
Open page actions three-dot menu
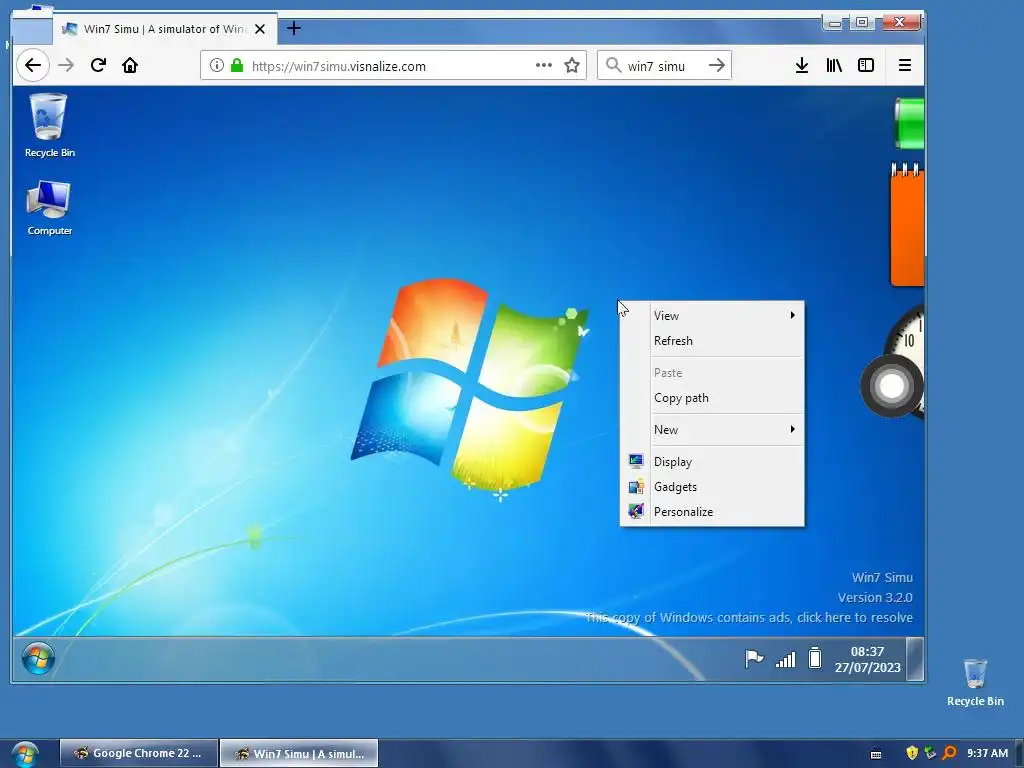(543, 65)
